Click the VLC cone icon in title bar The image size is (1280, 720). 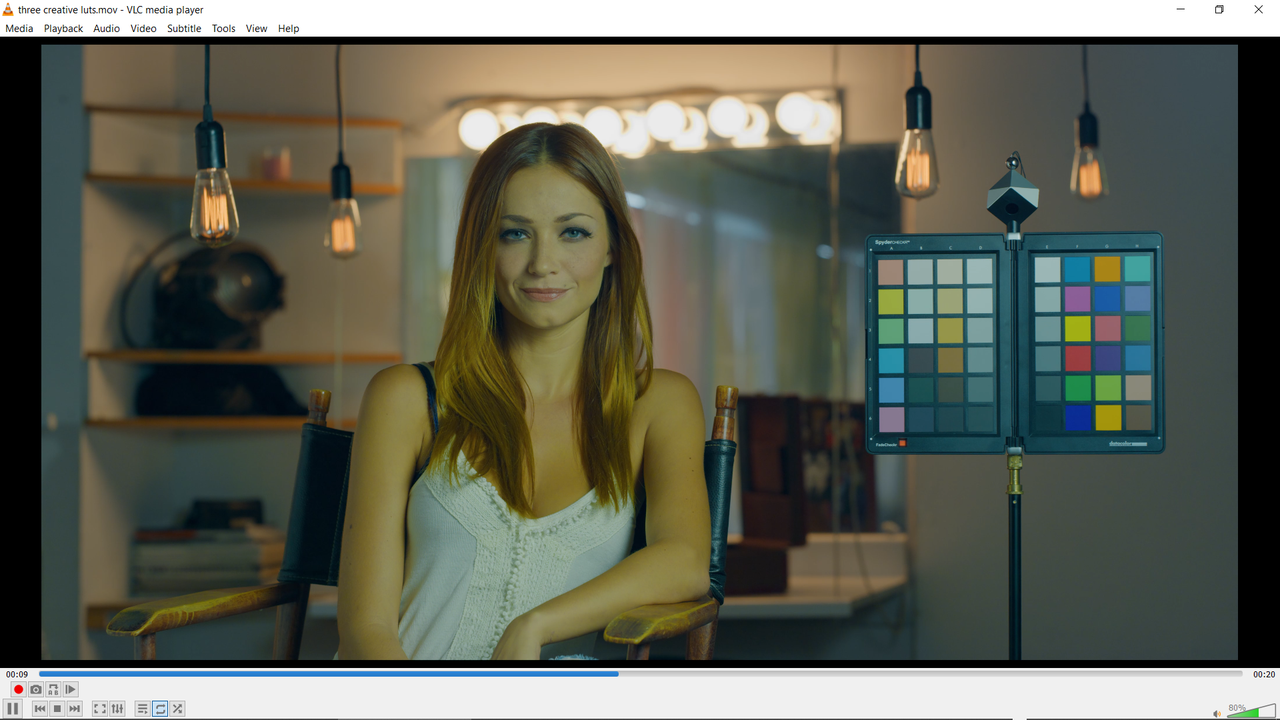[9, 9]
